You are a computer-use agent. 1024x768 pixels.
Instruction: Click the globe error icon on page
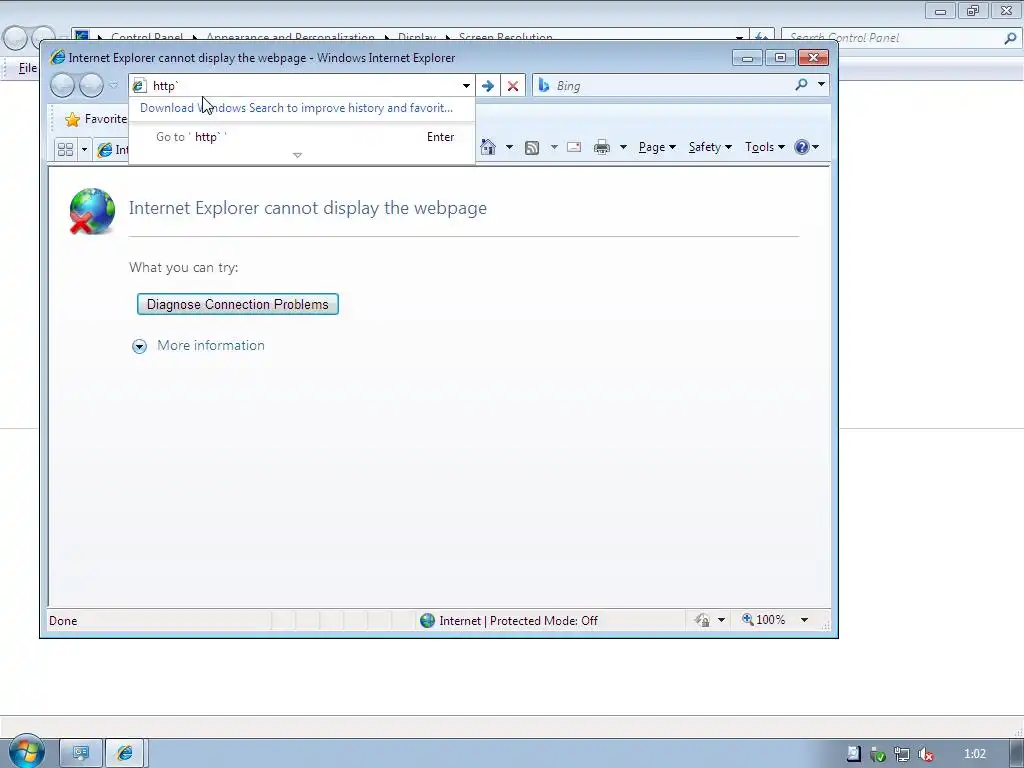pyautogui.click(x=92, y=211)
